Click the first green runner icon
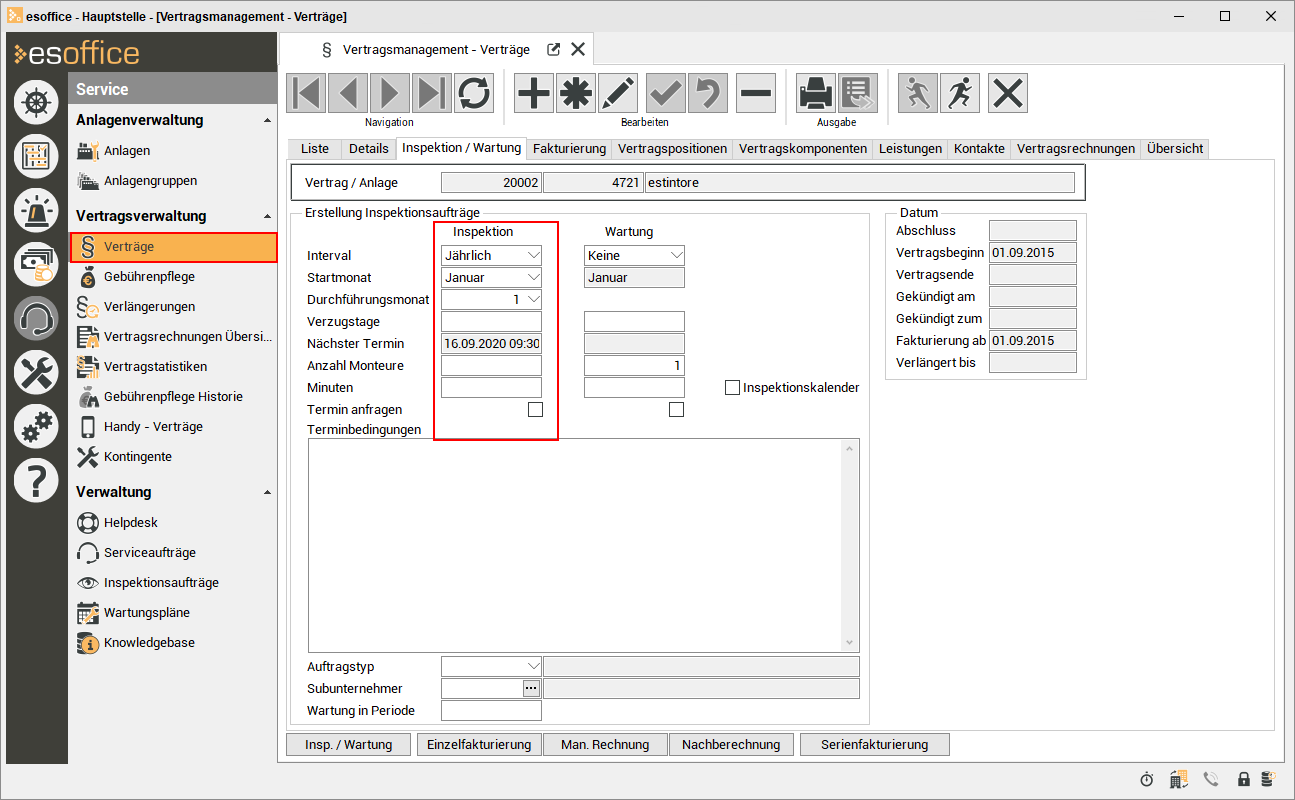This screenshot has height=800, width=1295. click(x=918, y=93)
